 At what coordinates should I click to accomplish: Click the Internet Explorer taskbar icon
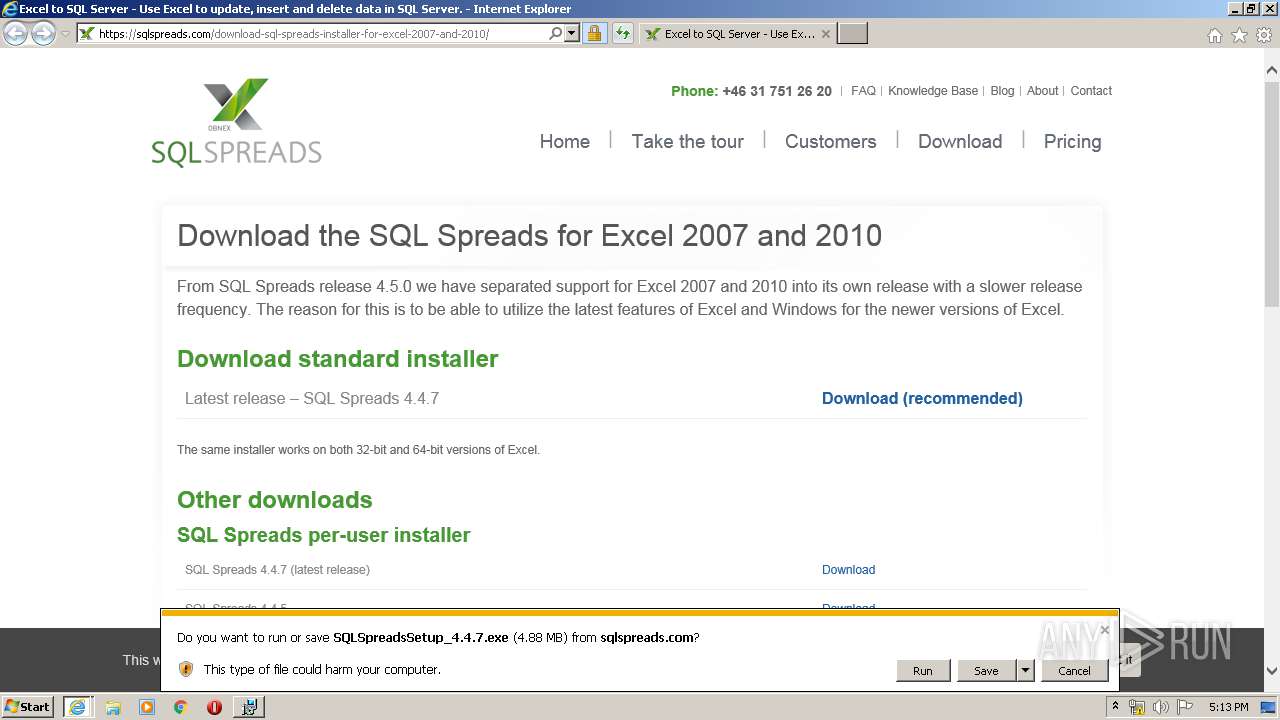(x=77, y=706)
